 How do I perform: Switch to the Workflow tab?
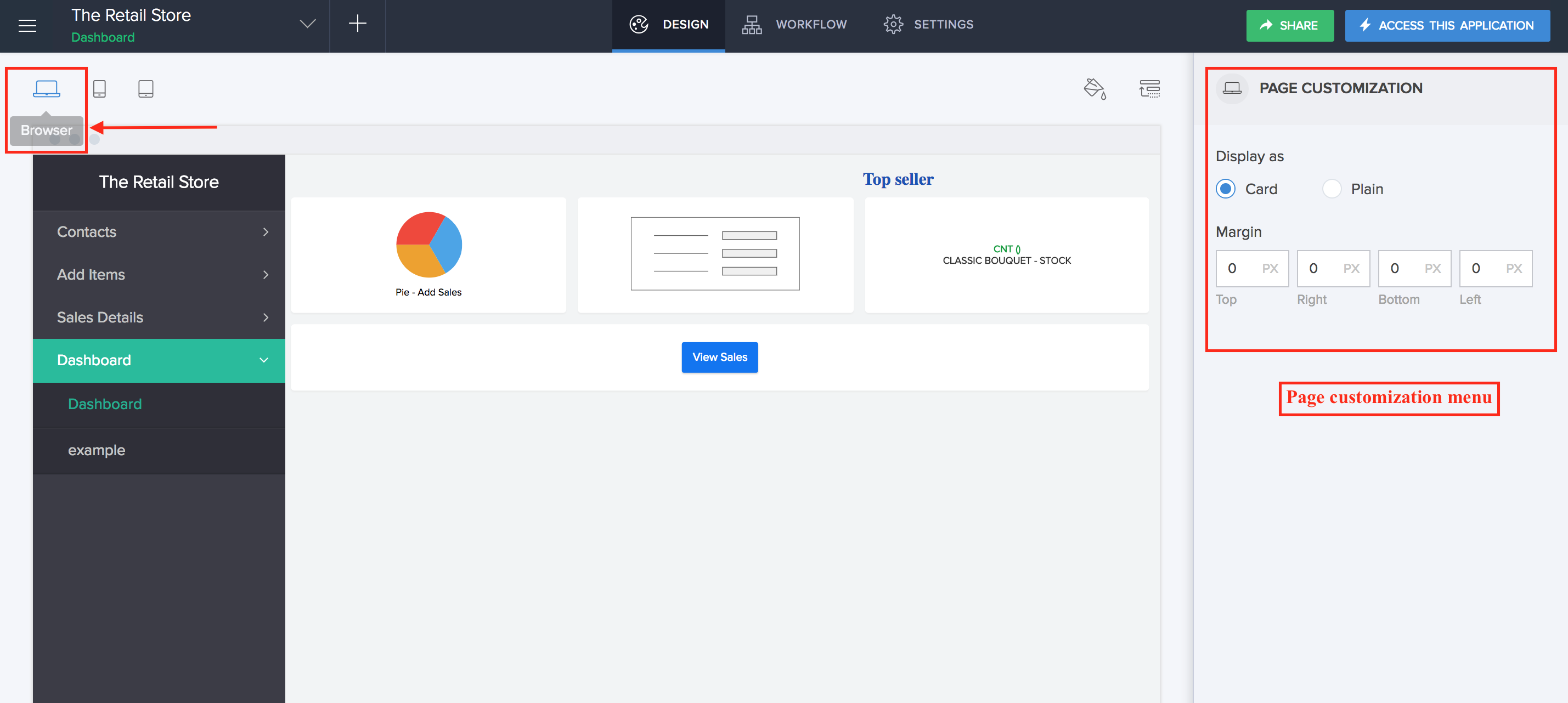794,24
